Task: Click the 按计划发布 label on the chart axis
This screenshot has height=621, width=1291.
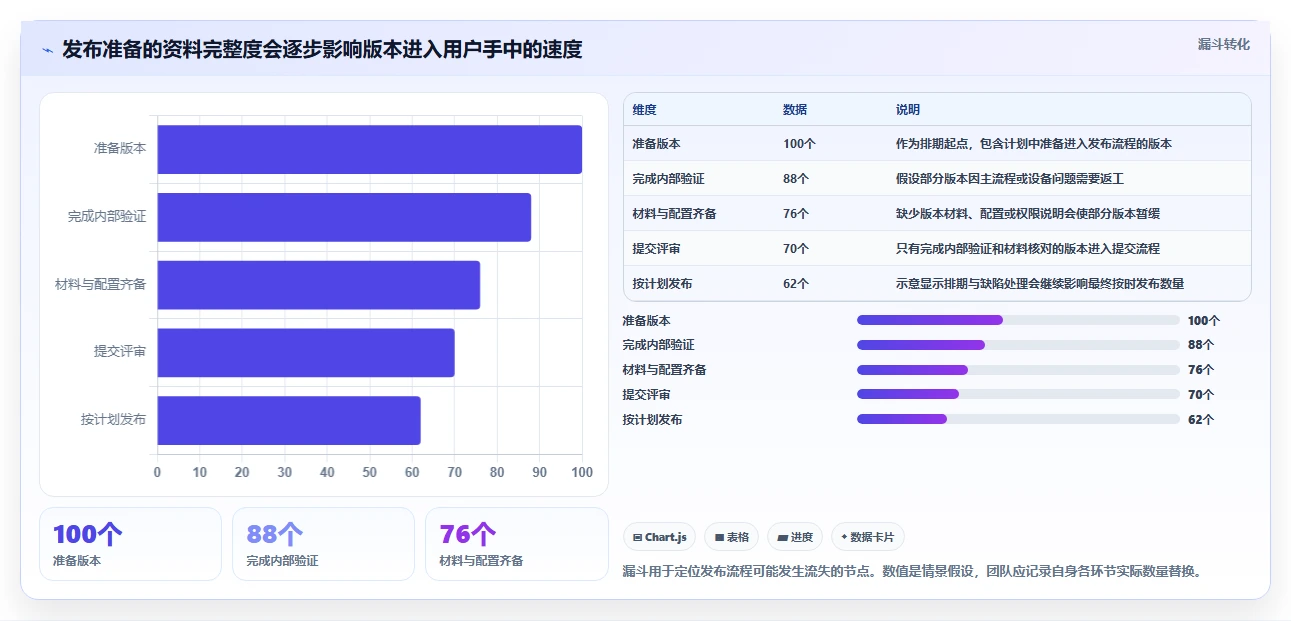Action: point(114,419)
